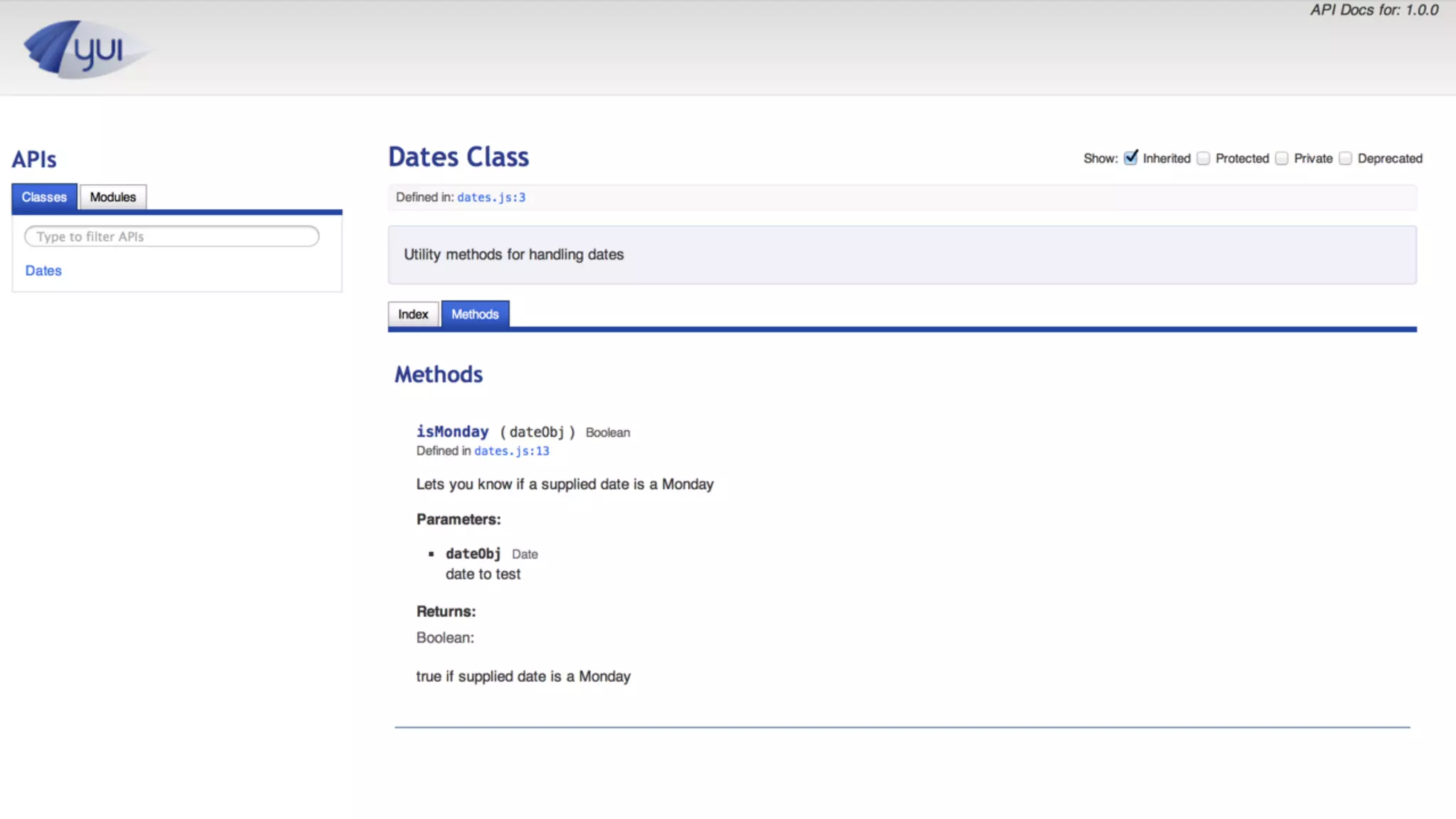Select the Methods tab
This screenshot has height=819, width=1456.
point(475,314)
